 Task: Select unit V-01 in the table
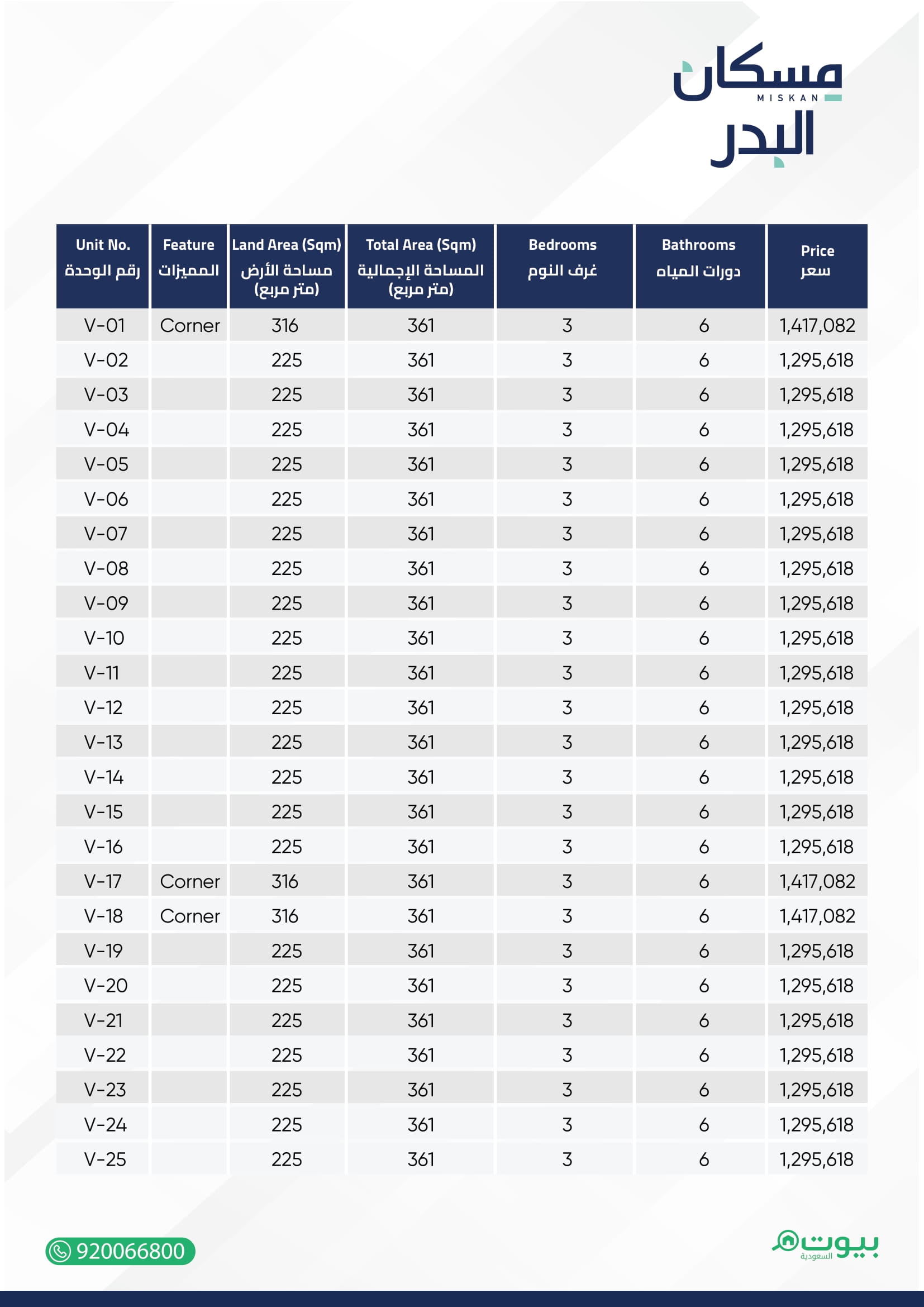click(x=104, y=326)
